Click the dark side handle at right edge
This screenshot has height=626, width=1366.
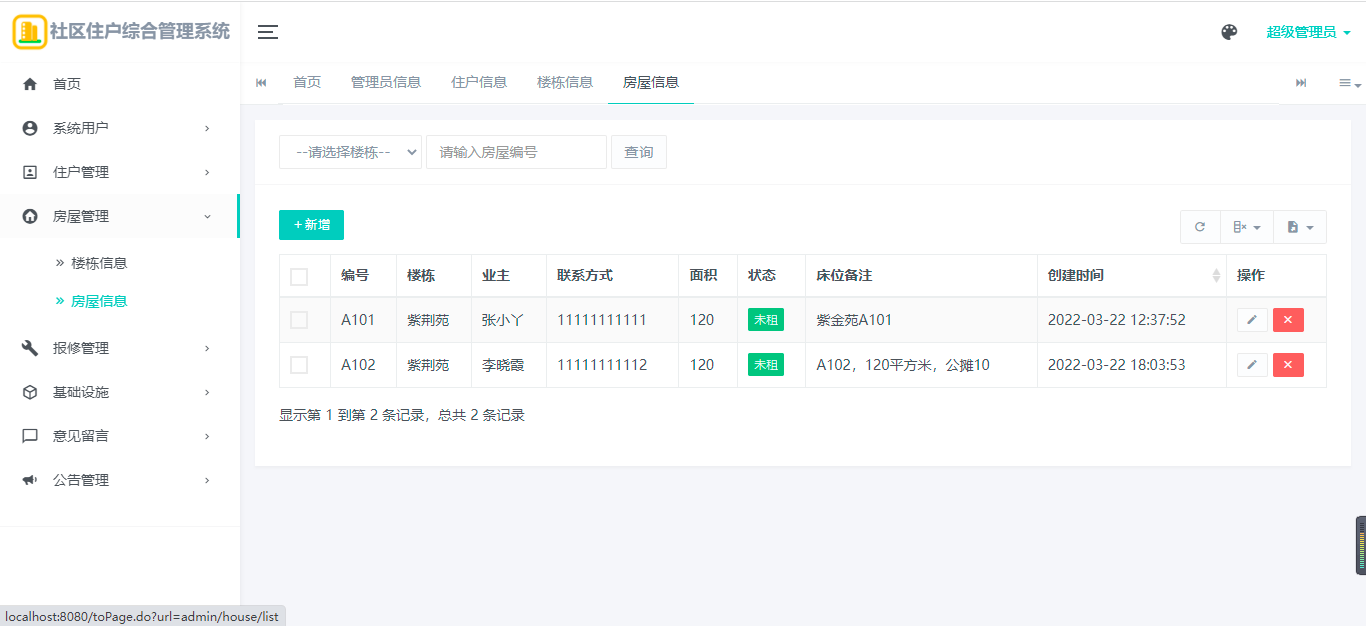(x=1361, y=545)
